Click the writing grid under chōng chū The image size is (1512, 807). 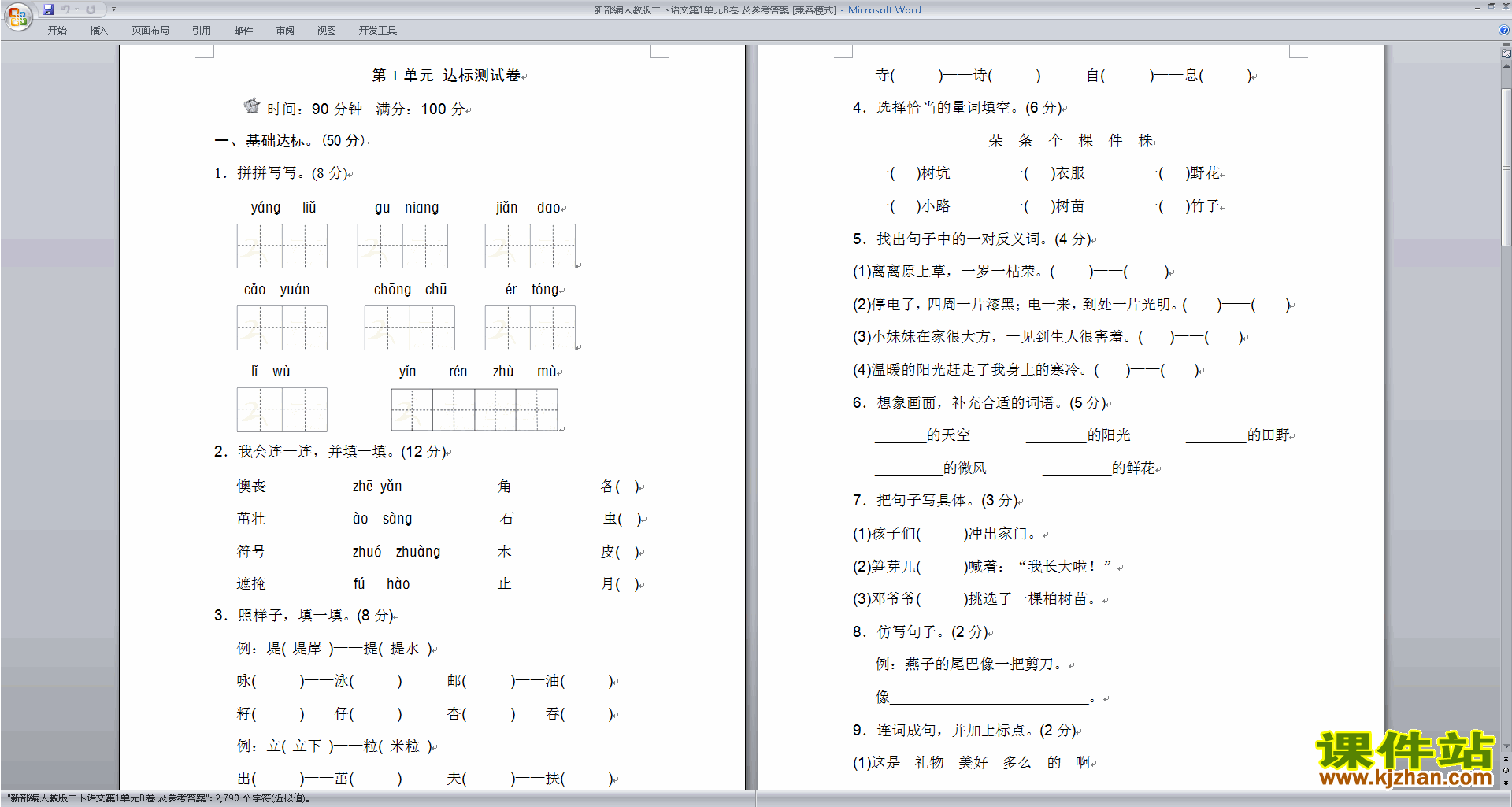point(409,328)
